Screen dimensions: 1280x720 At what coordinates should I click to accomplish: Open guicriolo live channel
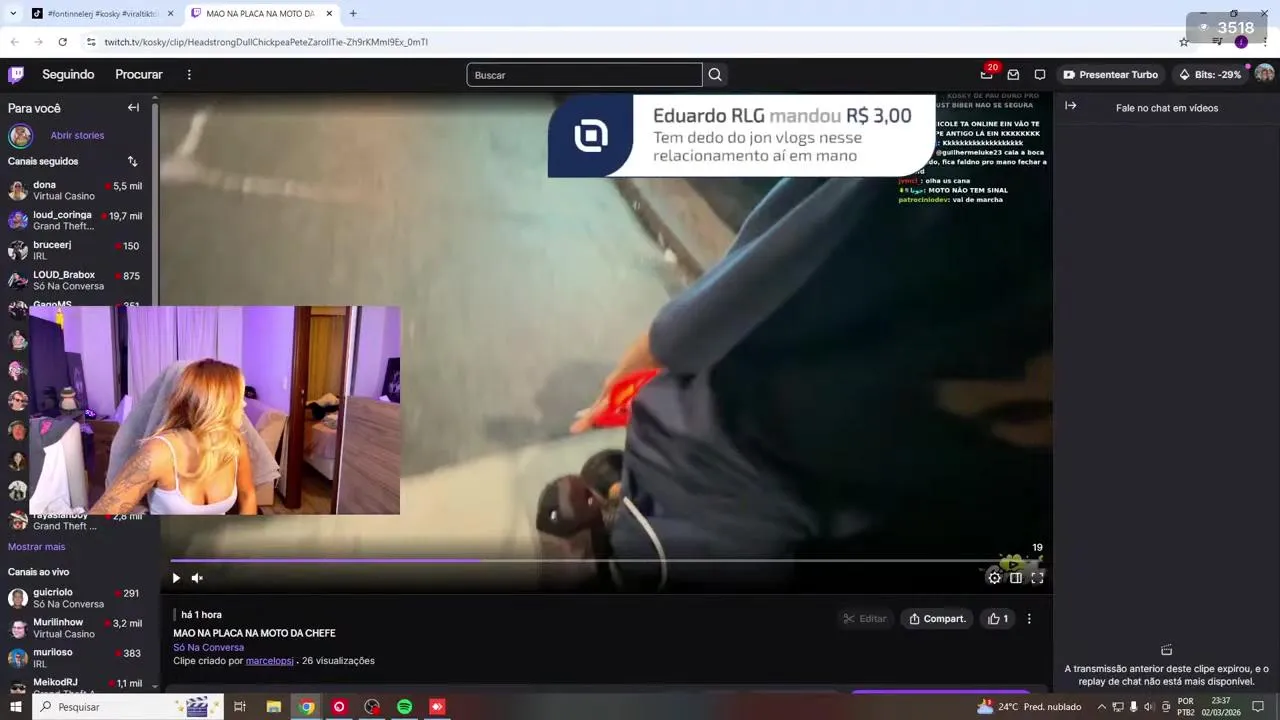pos(76,598)
